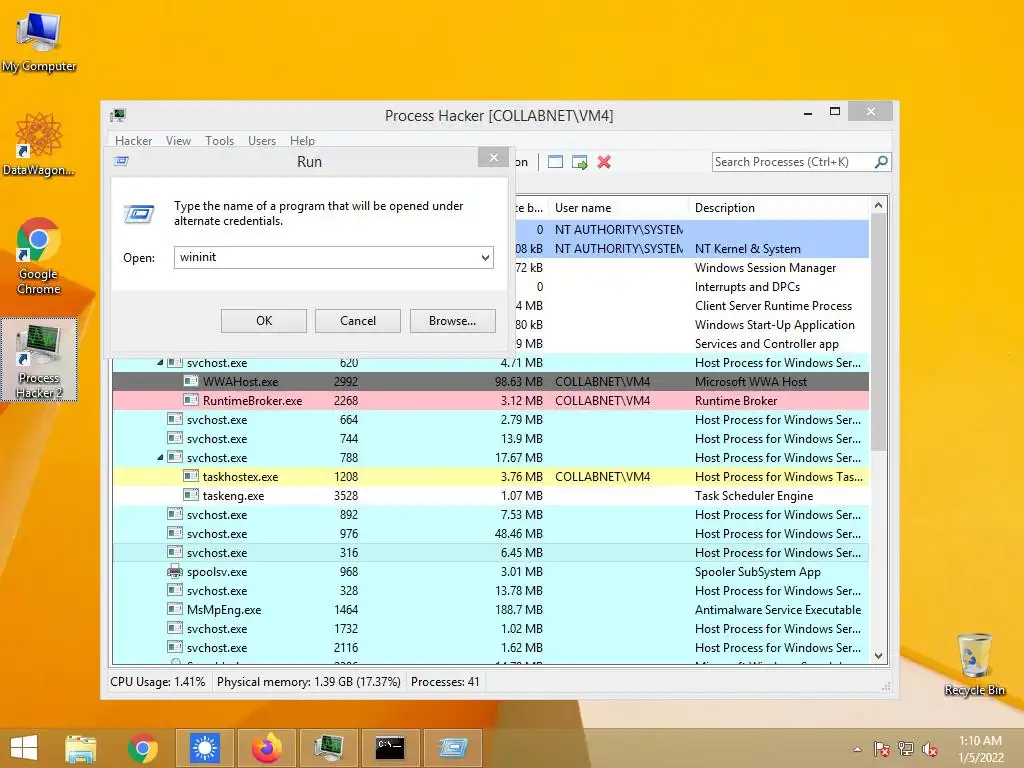Screen dimensions: 1024x768
Task: Collapse the svchost.exe 788 tree node
Action: pos(160,458)
